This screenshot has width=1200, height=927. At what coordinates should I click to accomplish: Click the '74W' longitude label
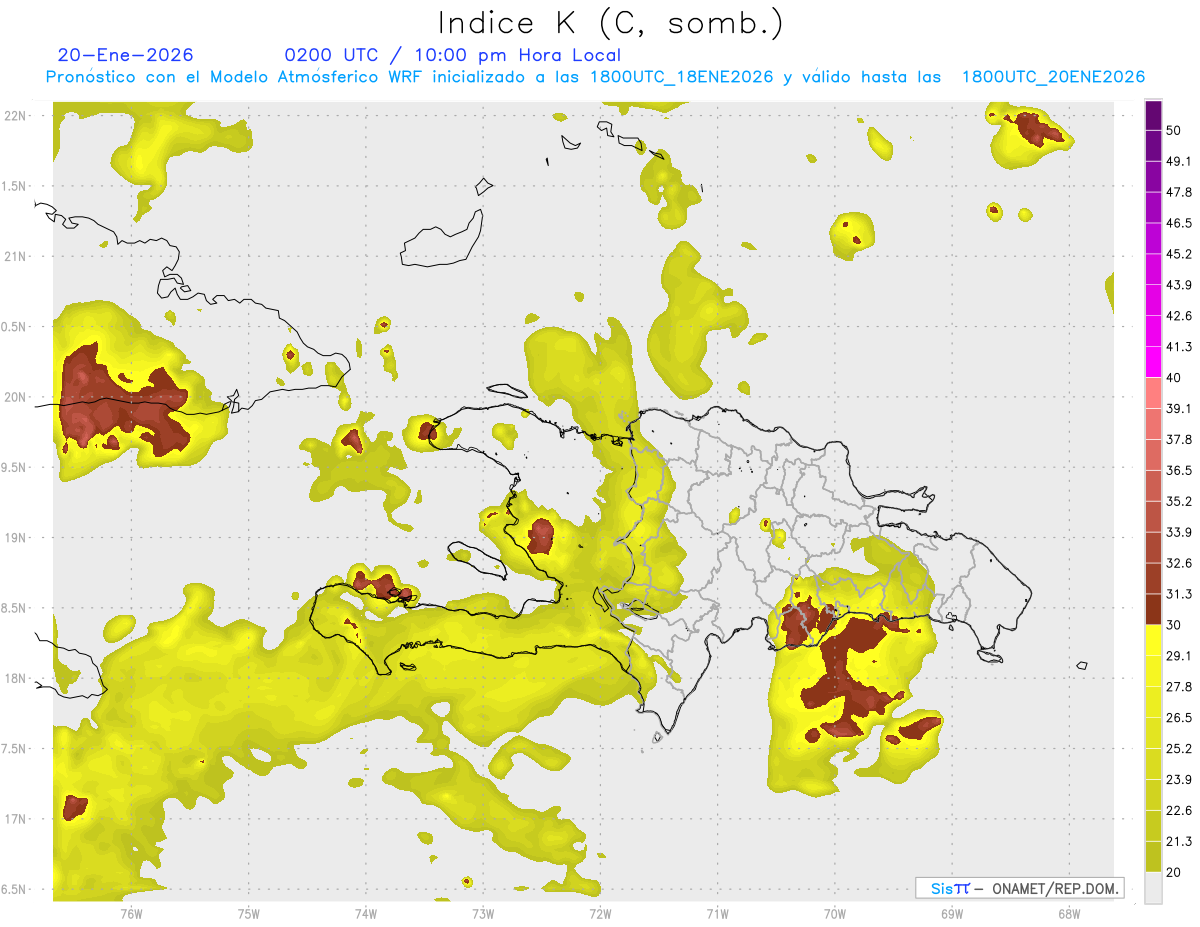coord(366,913)
